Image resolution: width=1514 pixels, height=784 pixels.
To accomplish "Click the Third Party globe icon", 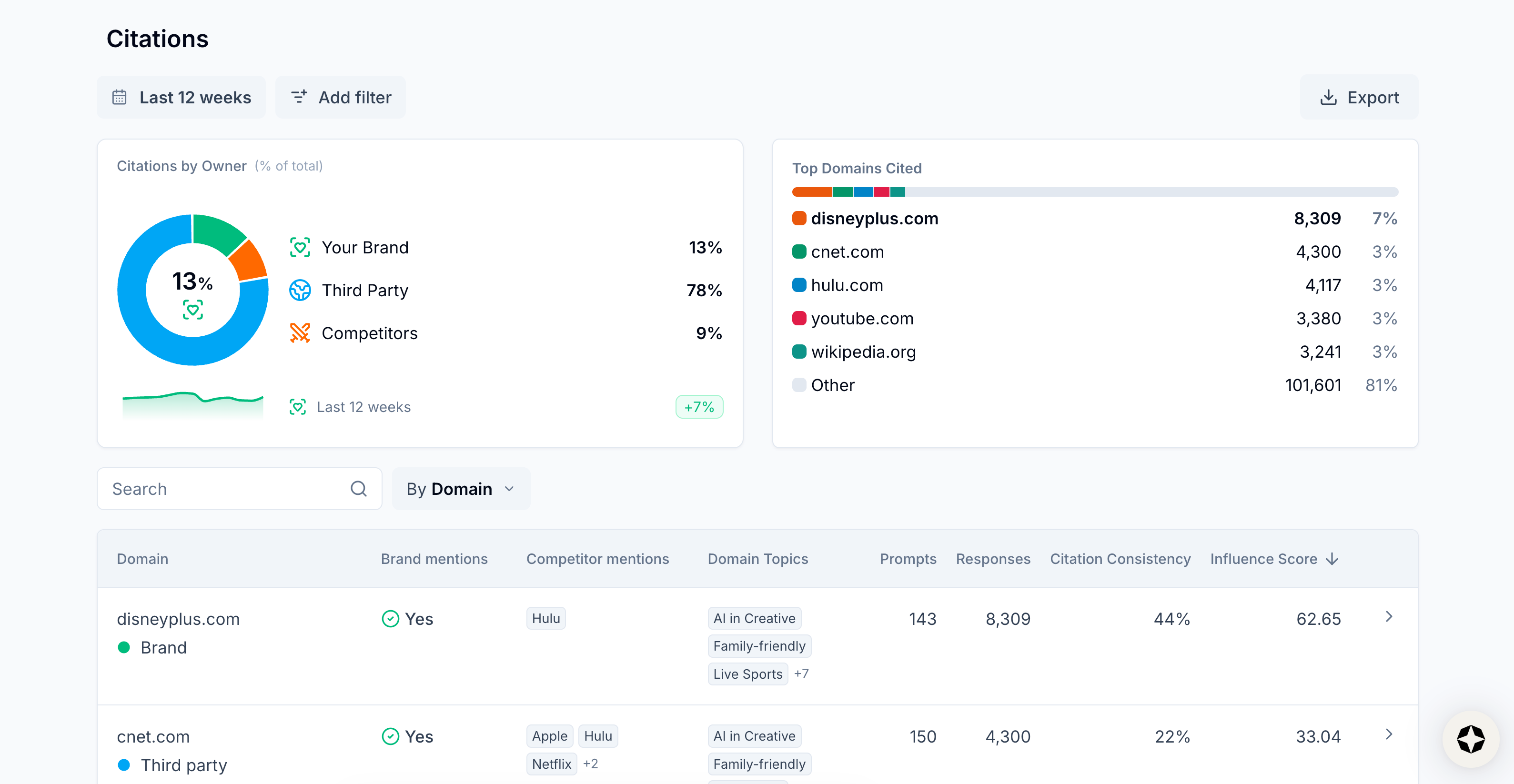I will 300,291.
